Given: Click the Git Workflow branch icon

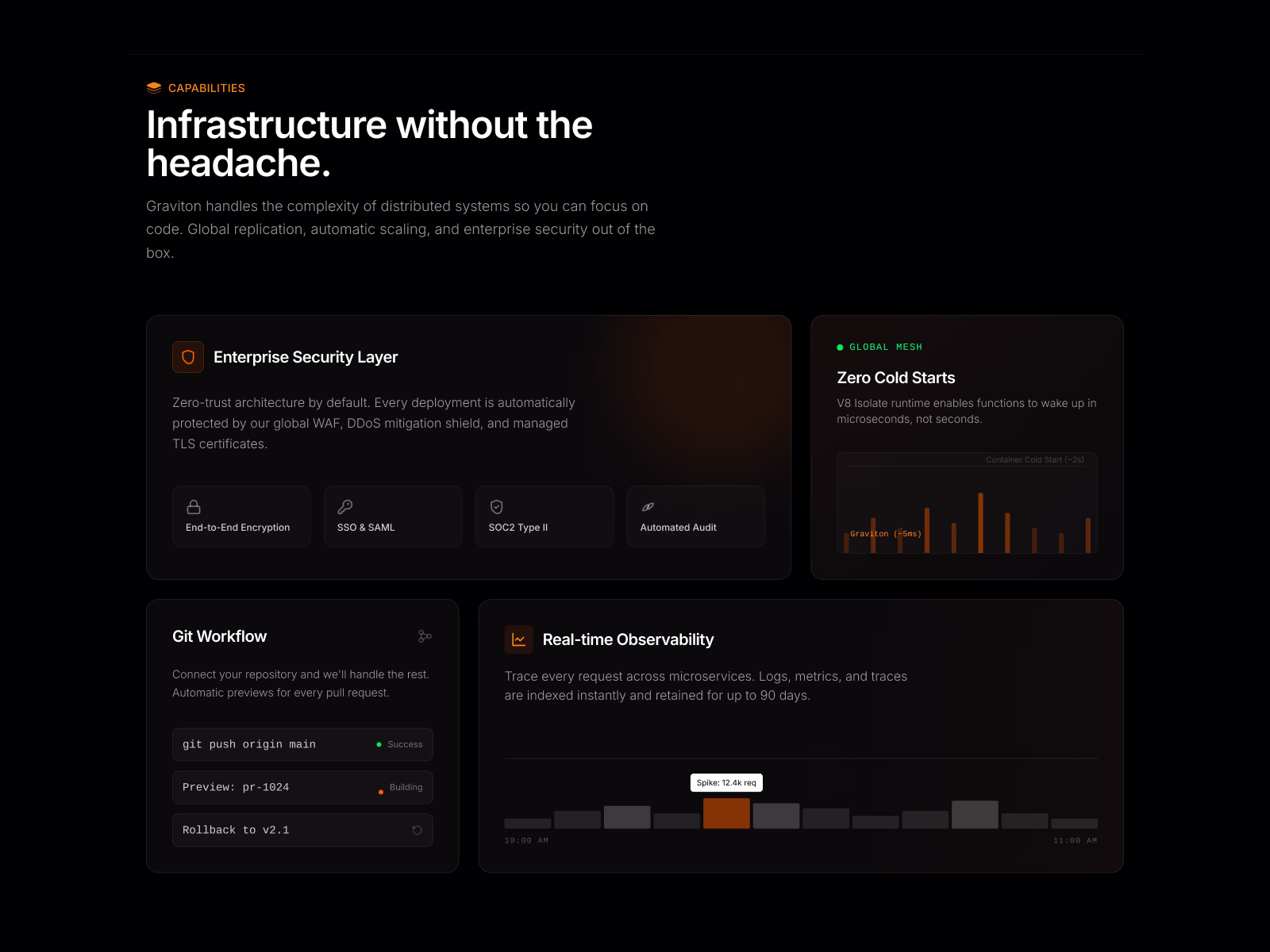Looking at the screenshot, I should tap(425, 636).
